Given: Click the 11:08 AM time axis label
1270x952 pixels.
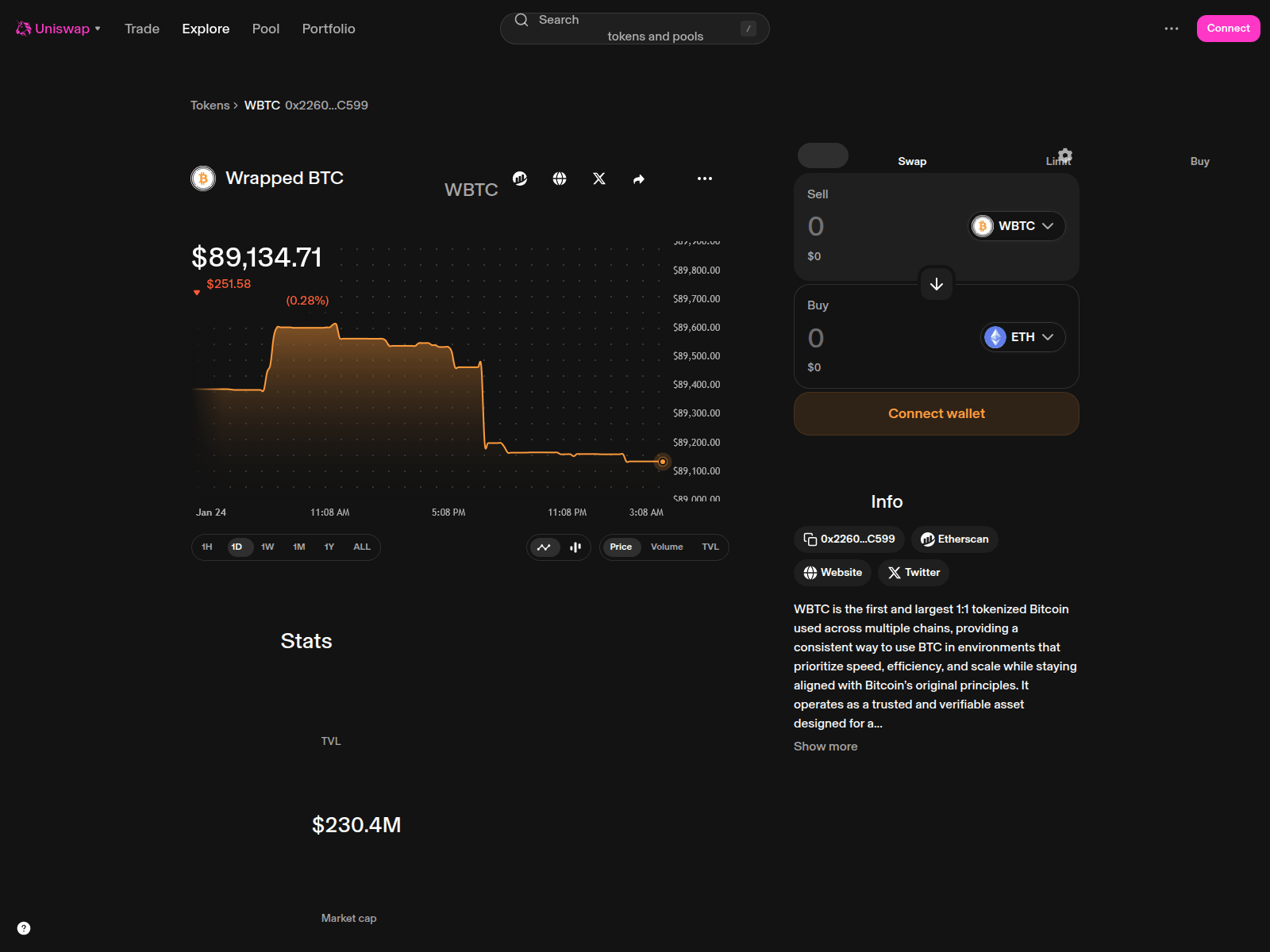Looking at the screenshot, I should click(x=330, y=512).
